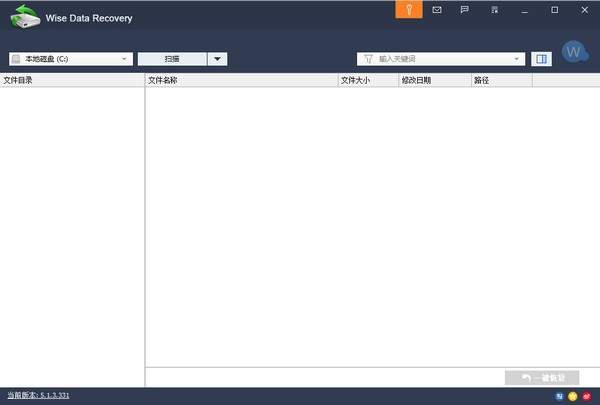Screen dimensions: 600x405
Task: Open the email contact envelope icon
Action: point(436,10)
